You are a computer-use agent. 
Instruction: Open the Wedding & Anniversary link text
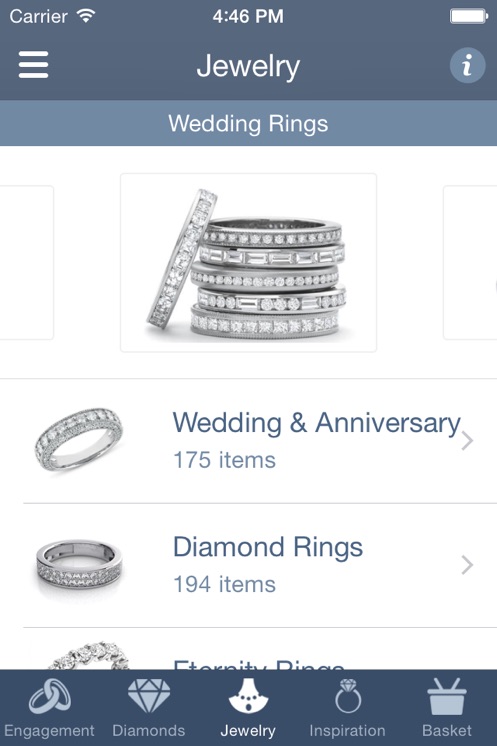[316, 423]
